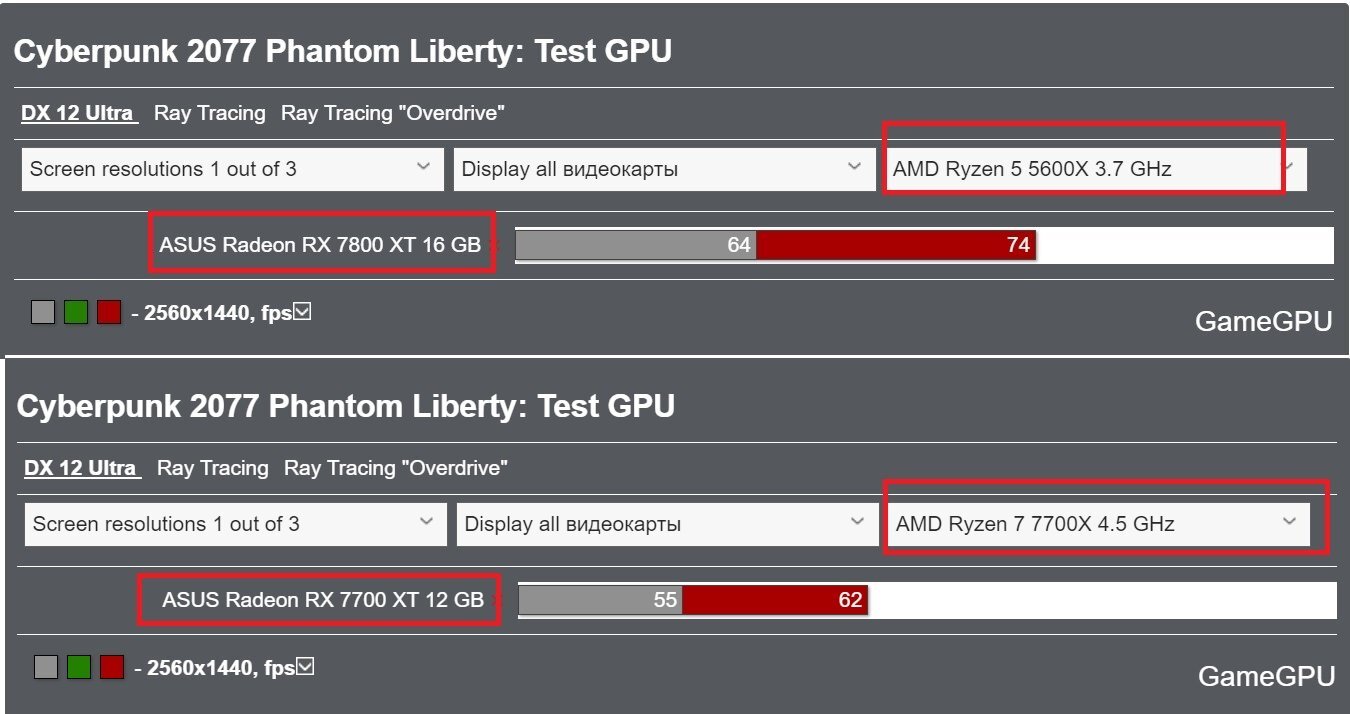Open the Ryzen 5 5600X processor dropdown
This screenshot has width=1350, height=714.
1096,169
